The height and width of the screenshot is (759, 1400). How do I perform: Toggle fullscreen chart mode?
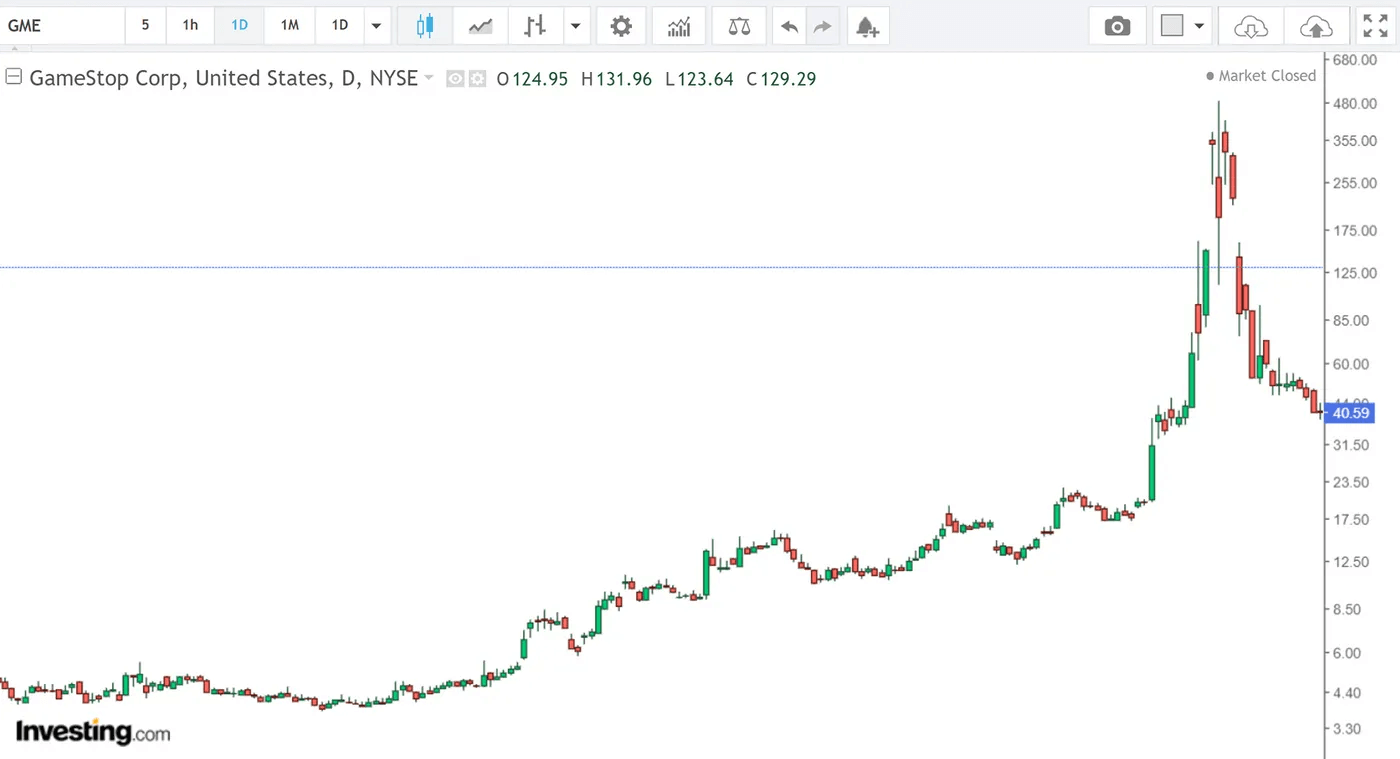coord(1376,26)
